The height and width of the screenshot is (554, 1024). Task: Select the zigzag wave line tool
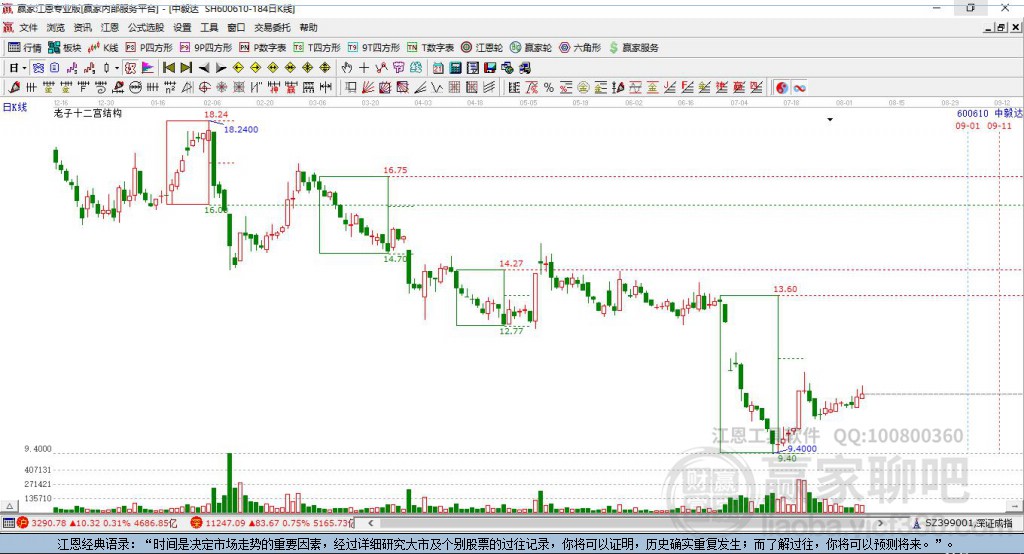pyautogui.click(x=437, y=88)
